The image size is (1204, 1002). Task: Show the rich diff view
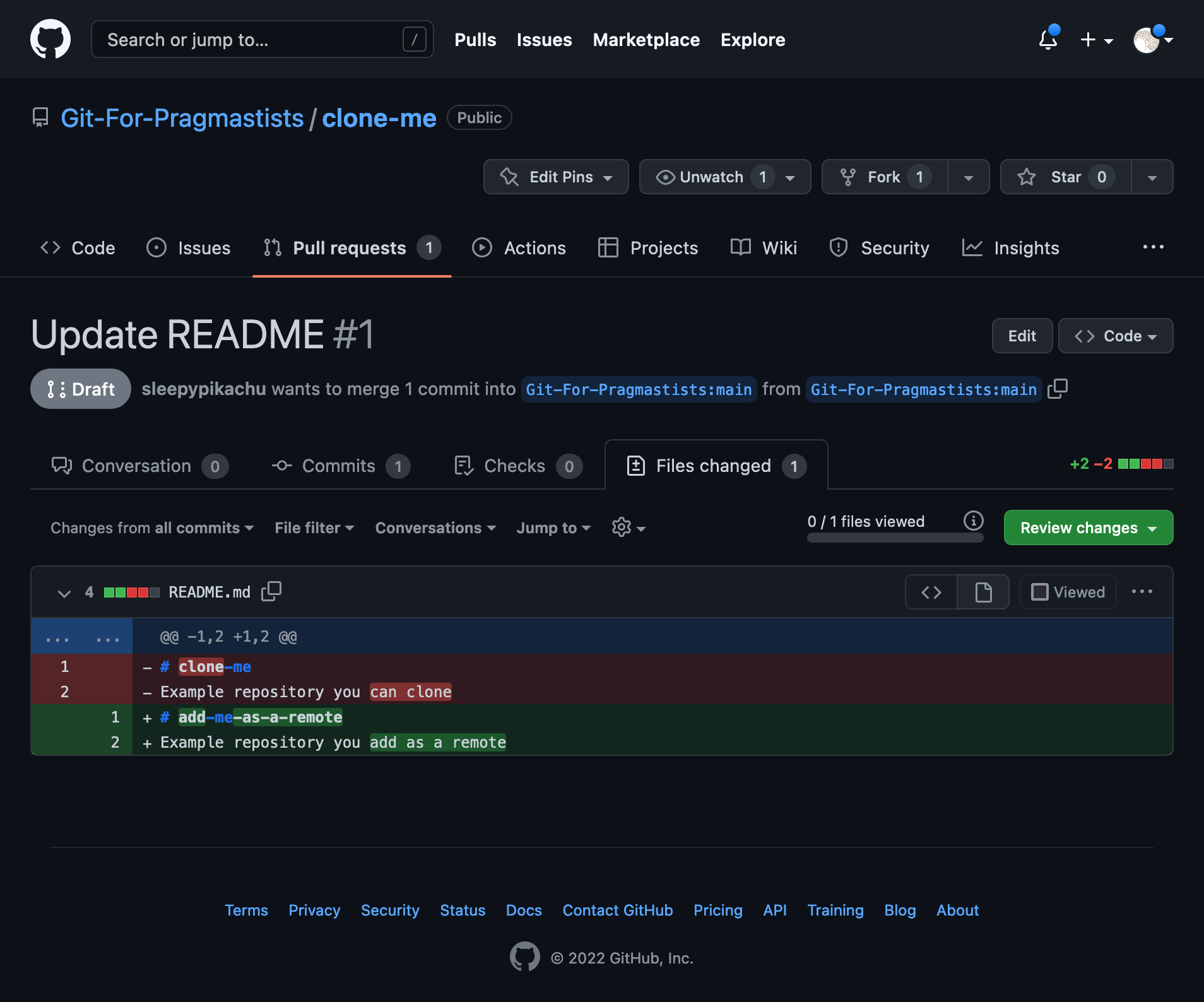tap(983, 592)
